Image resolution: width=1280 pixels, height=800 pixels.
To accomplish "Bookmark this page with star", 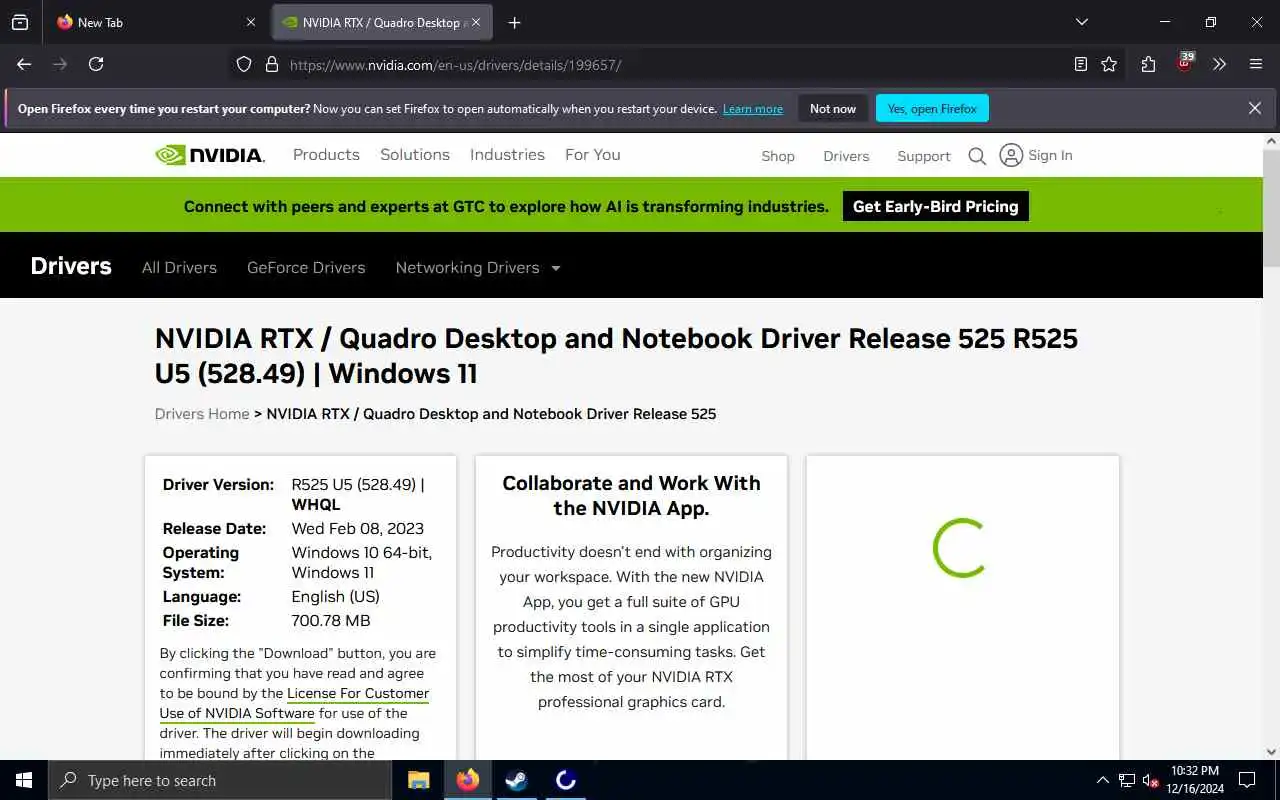I will click(x=1109, y=64).
